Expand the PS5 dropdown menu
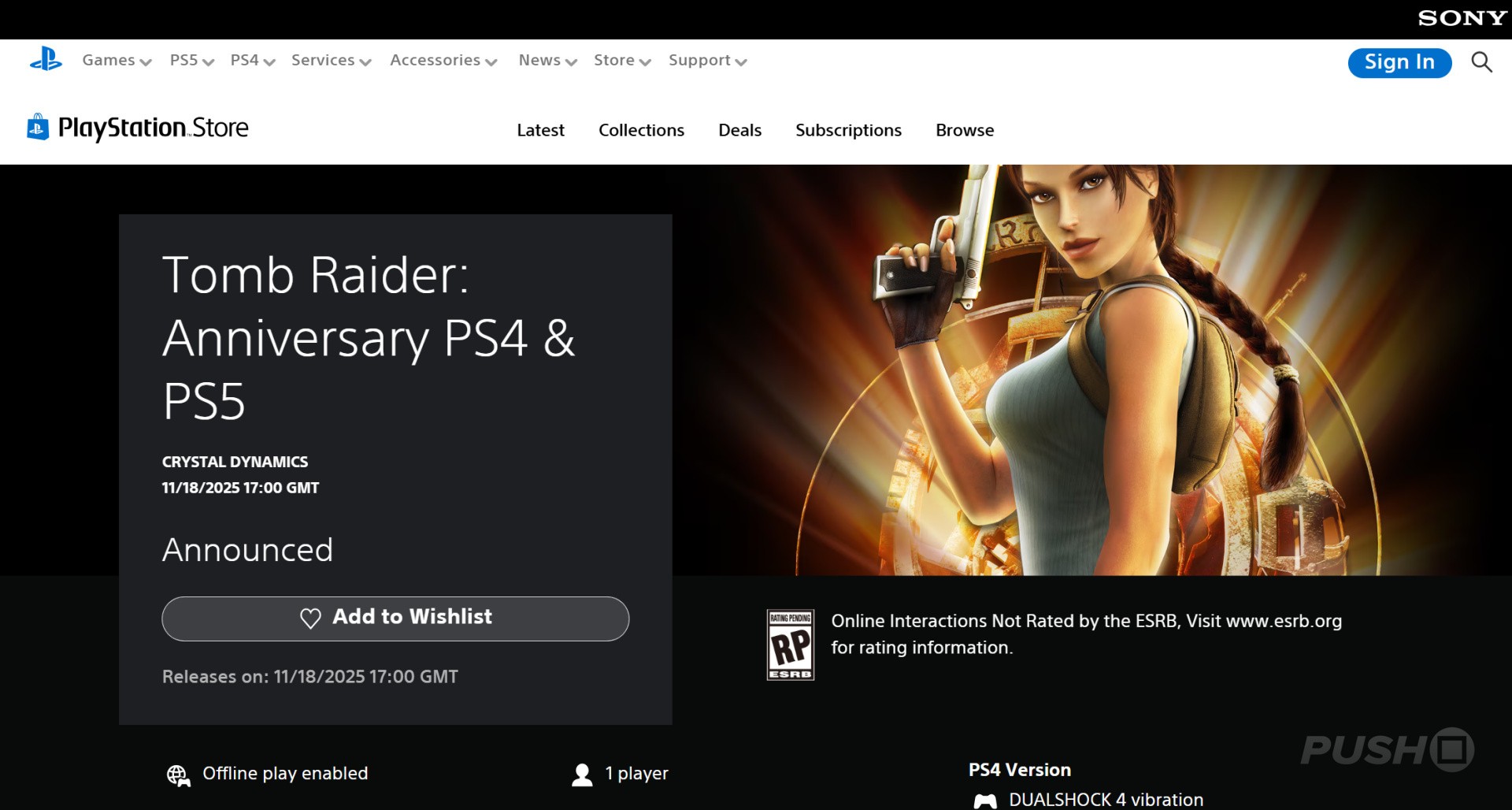1512x810 pixels. (191, 61)
